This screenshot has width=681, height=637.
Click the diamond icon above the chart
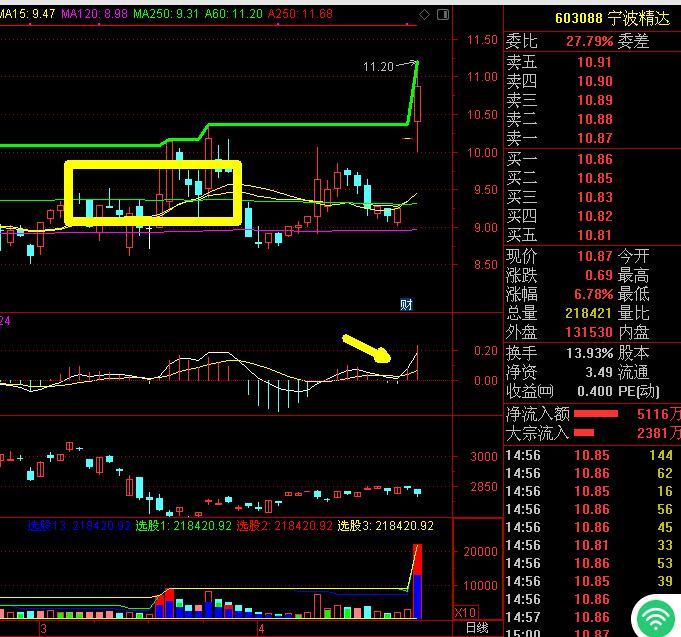425,14
